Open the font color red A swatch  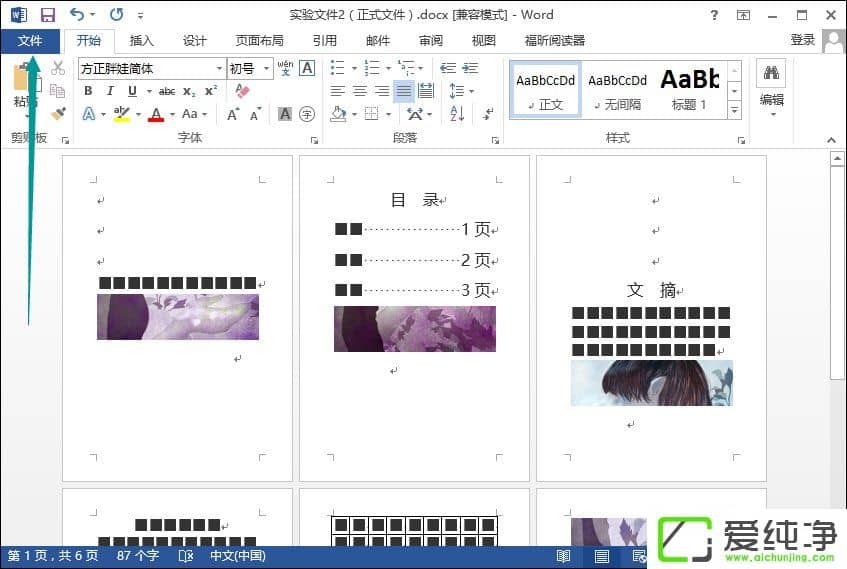[x=155, y=114]
